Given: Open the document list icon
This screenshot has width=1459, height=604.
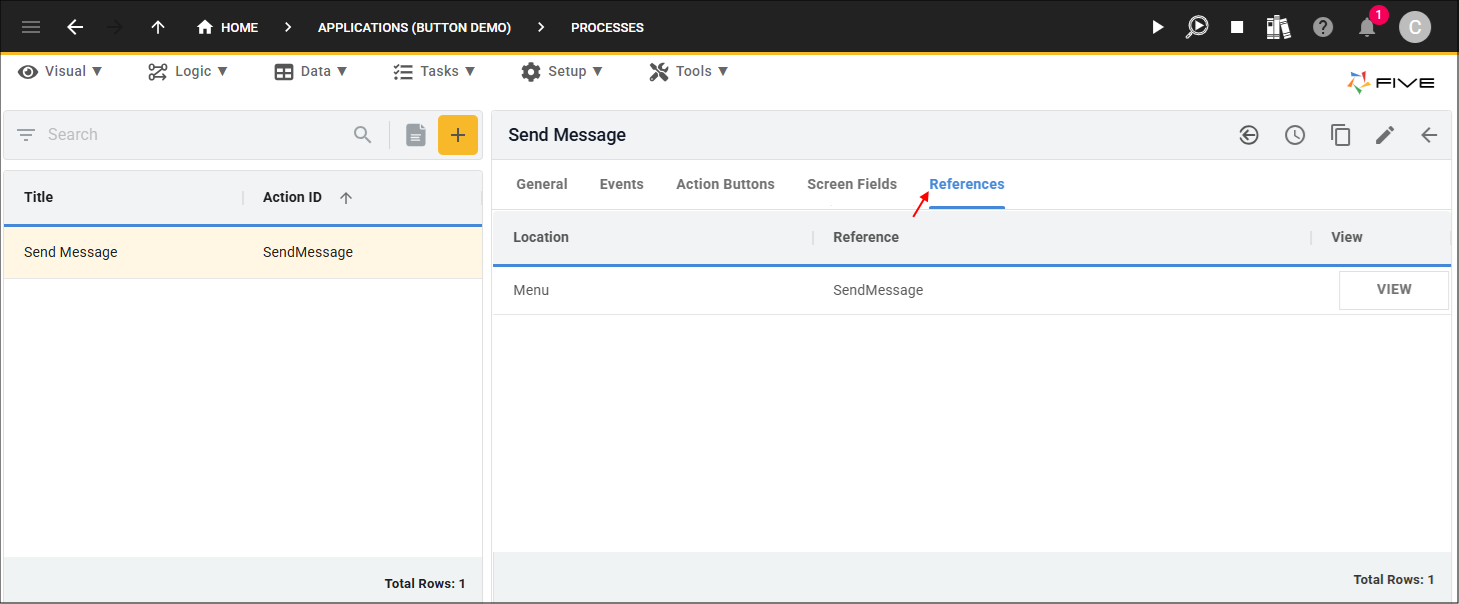Looking at the screenshot, I should pyautogui.click(x=416, y=134).
